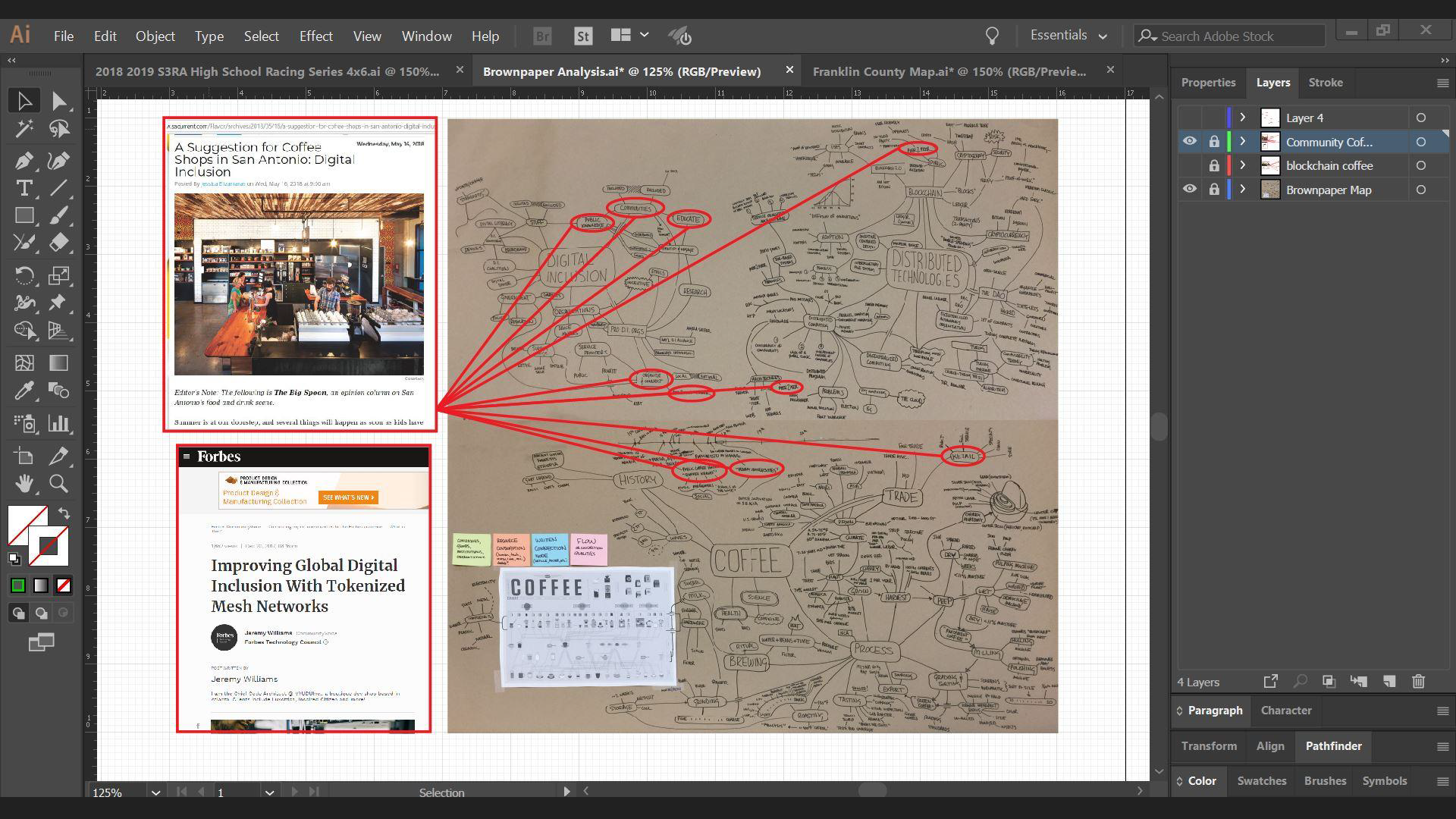This screenshot has width=1456, height=819.
Task: Activate the Eyedropper tool
Action: (24, 391)
